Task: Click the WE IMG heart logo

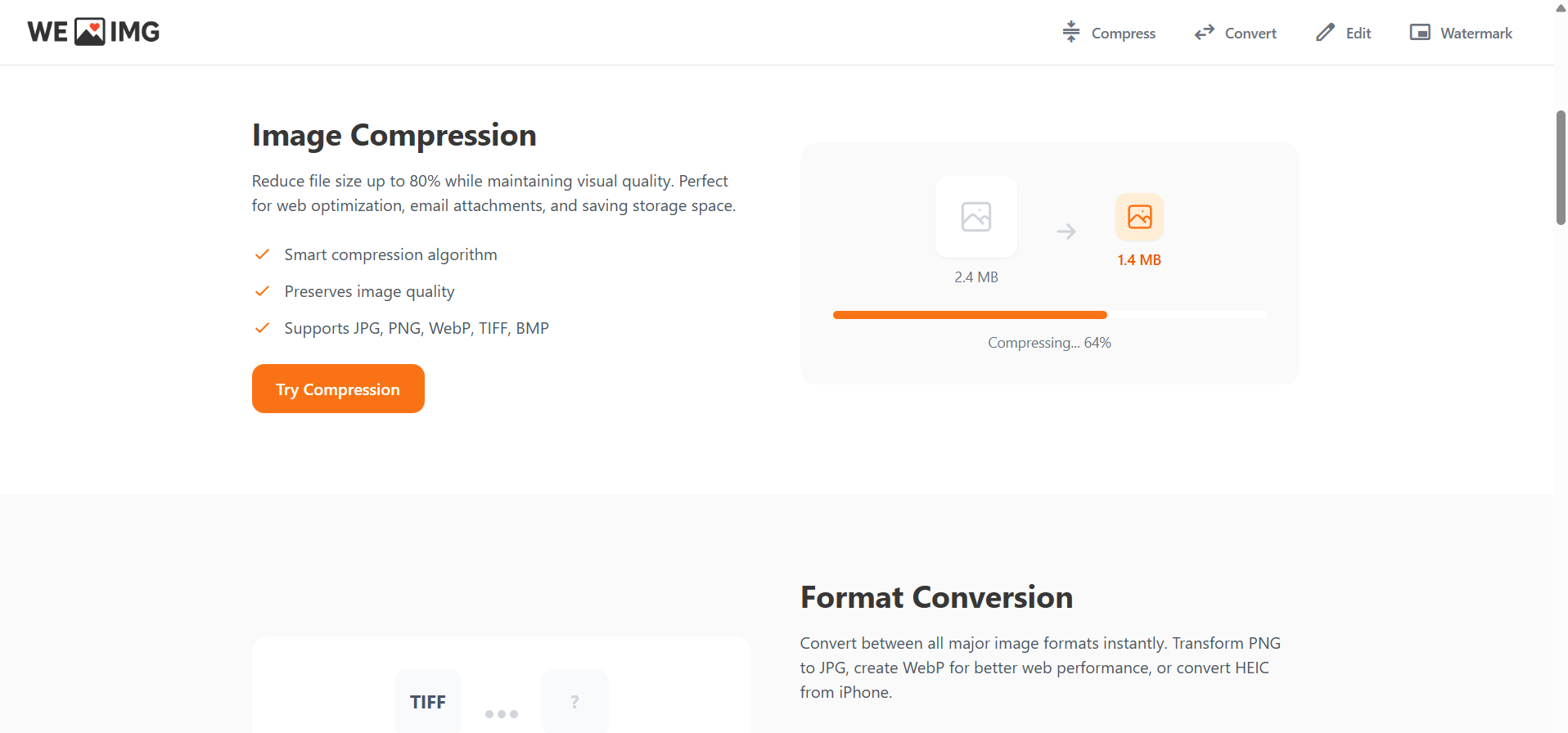Action: point(90,32)
